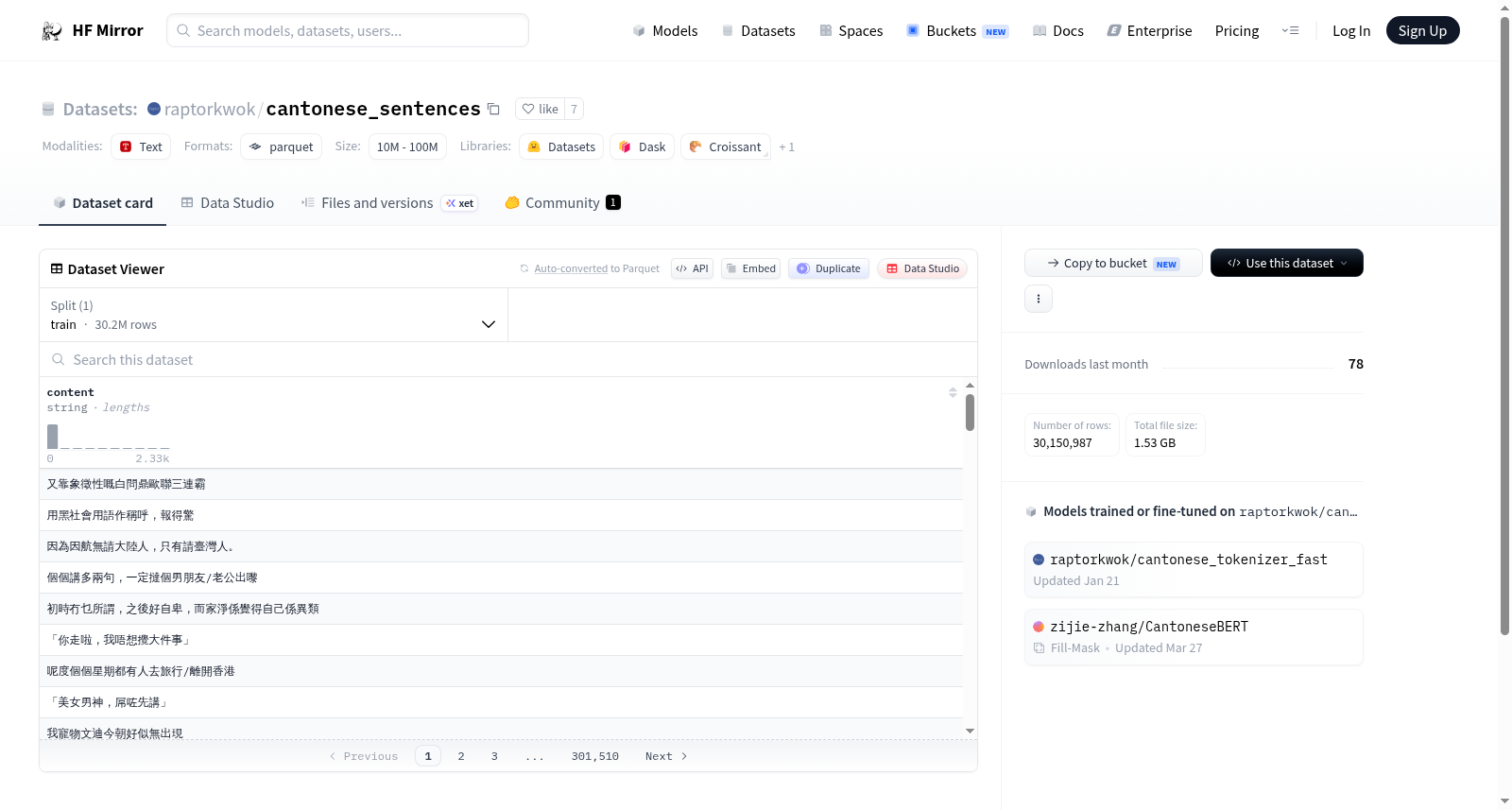Copy dataset name with the copy icon

493,109
